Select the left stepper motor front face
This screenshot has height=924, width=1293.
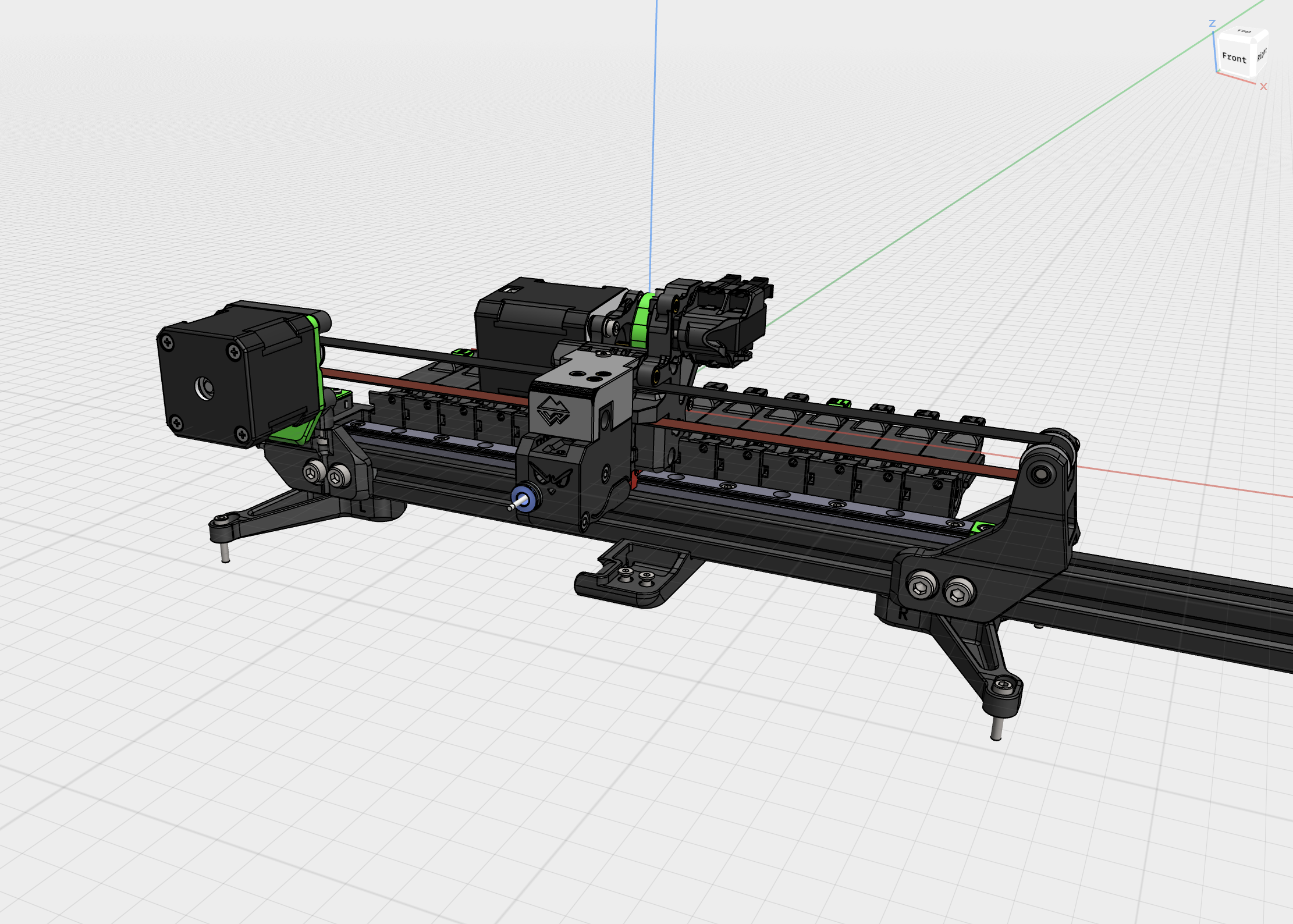tap(204, 387)
